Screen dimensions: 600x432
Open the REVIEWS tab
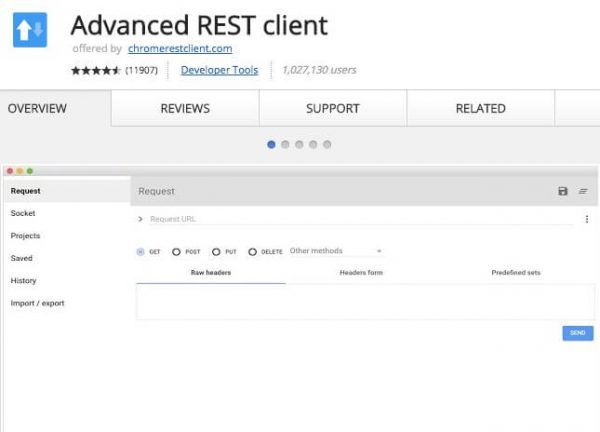[185, 108]
